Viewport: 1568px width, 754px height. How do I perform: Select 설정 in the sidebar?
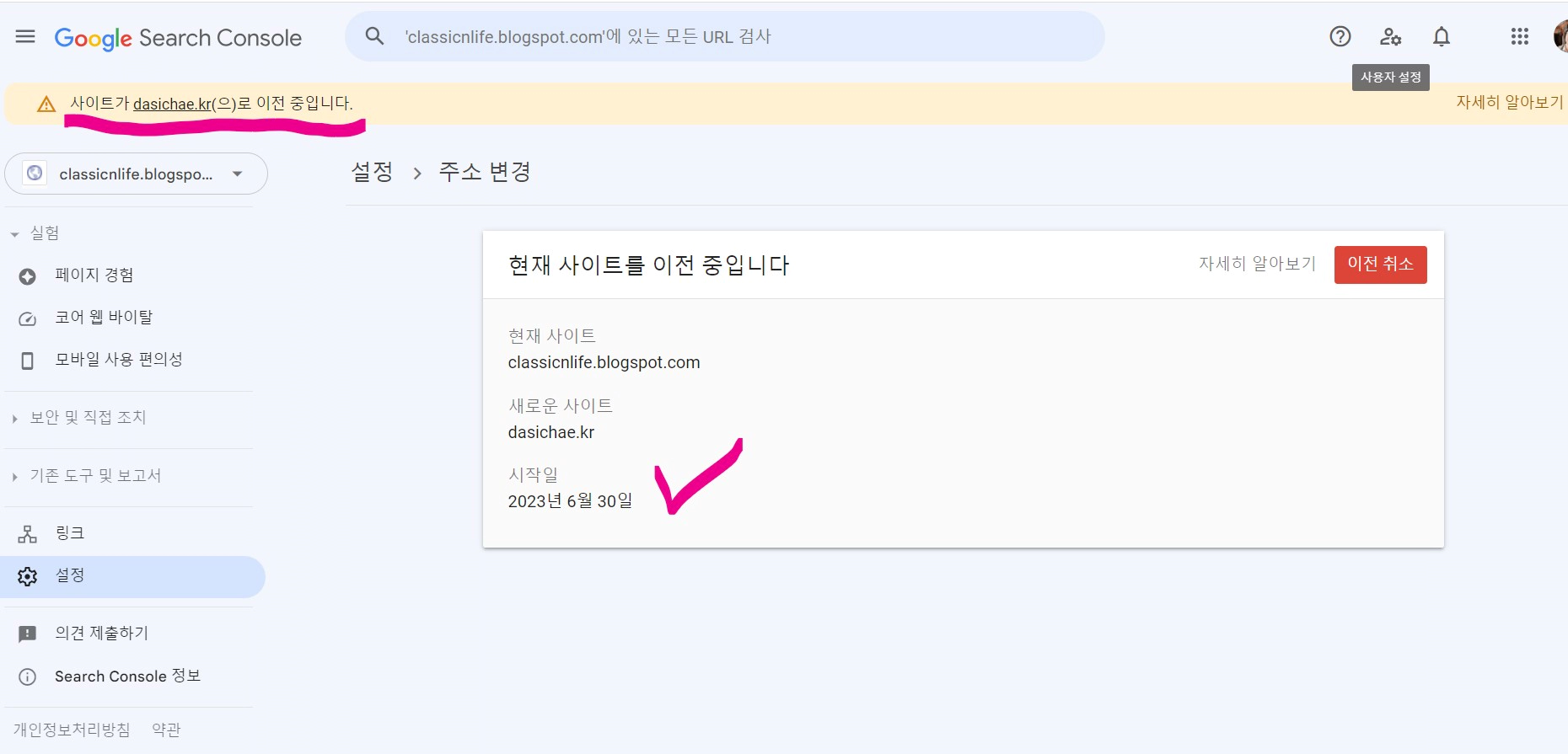[133, 576]
